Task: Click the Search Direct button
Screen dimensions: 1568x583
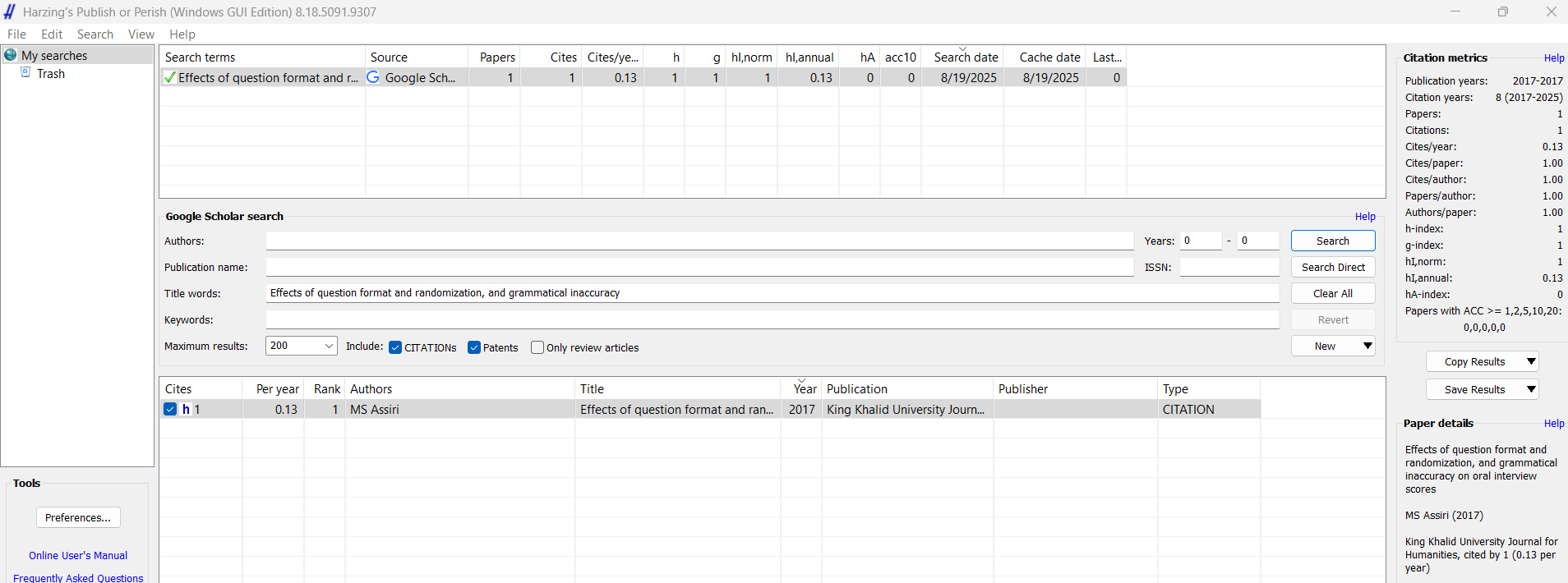Action: click(x=1333, y=267)
